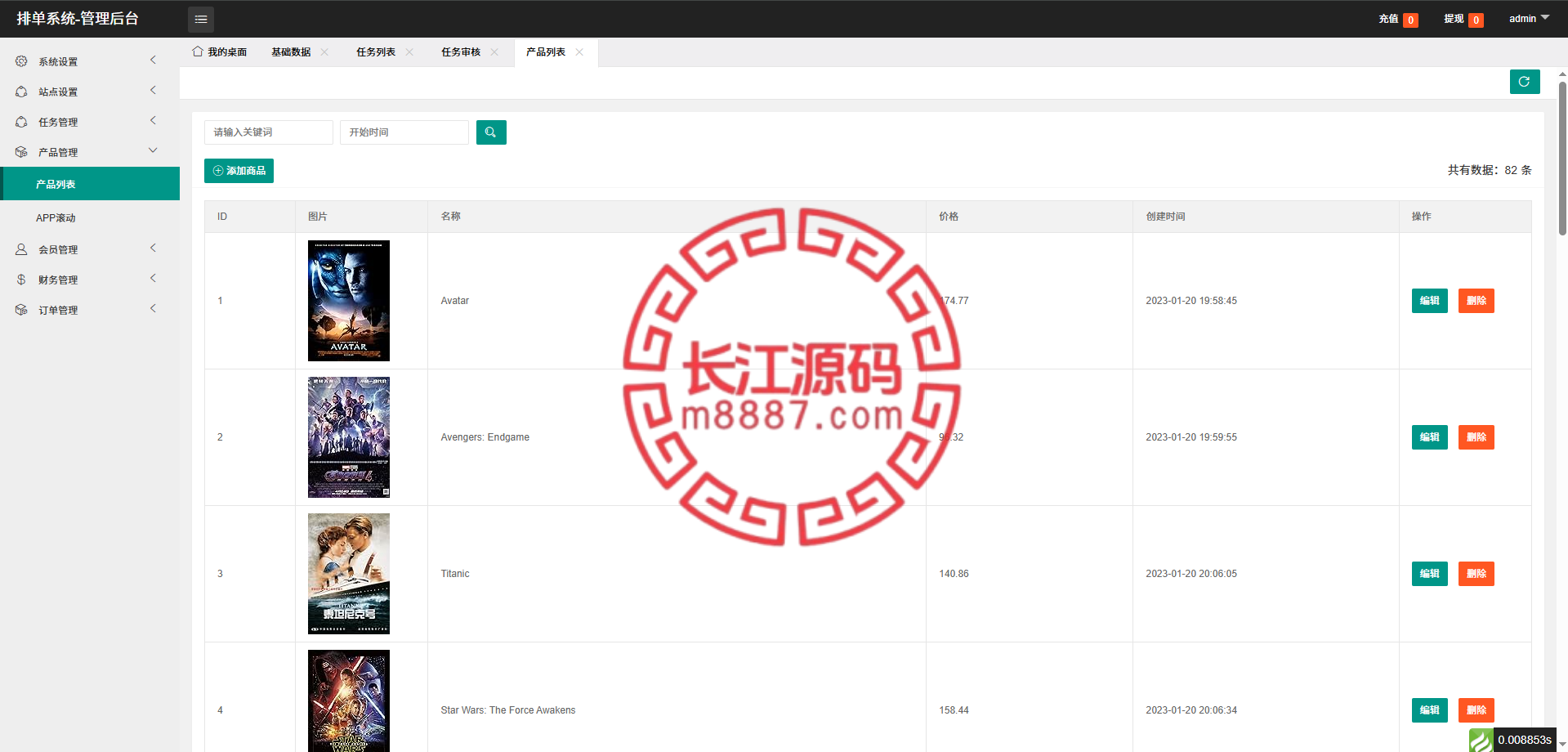Image resolution: width=1568 pixels, height=752 pixels.
Task: Delete the Avengers: Endgame product
Action: pyautogui.click(x=1476, y=437)
